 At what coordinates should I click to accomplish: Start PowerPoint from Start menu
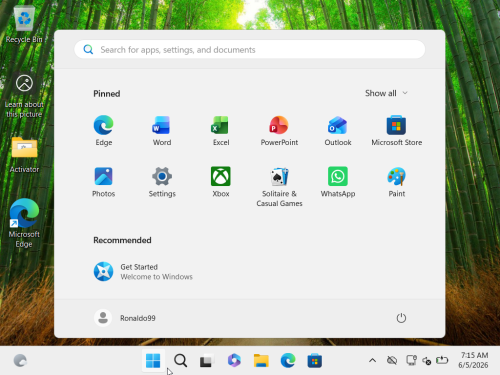coord(279,131)
